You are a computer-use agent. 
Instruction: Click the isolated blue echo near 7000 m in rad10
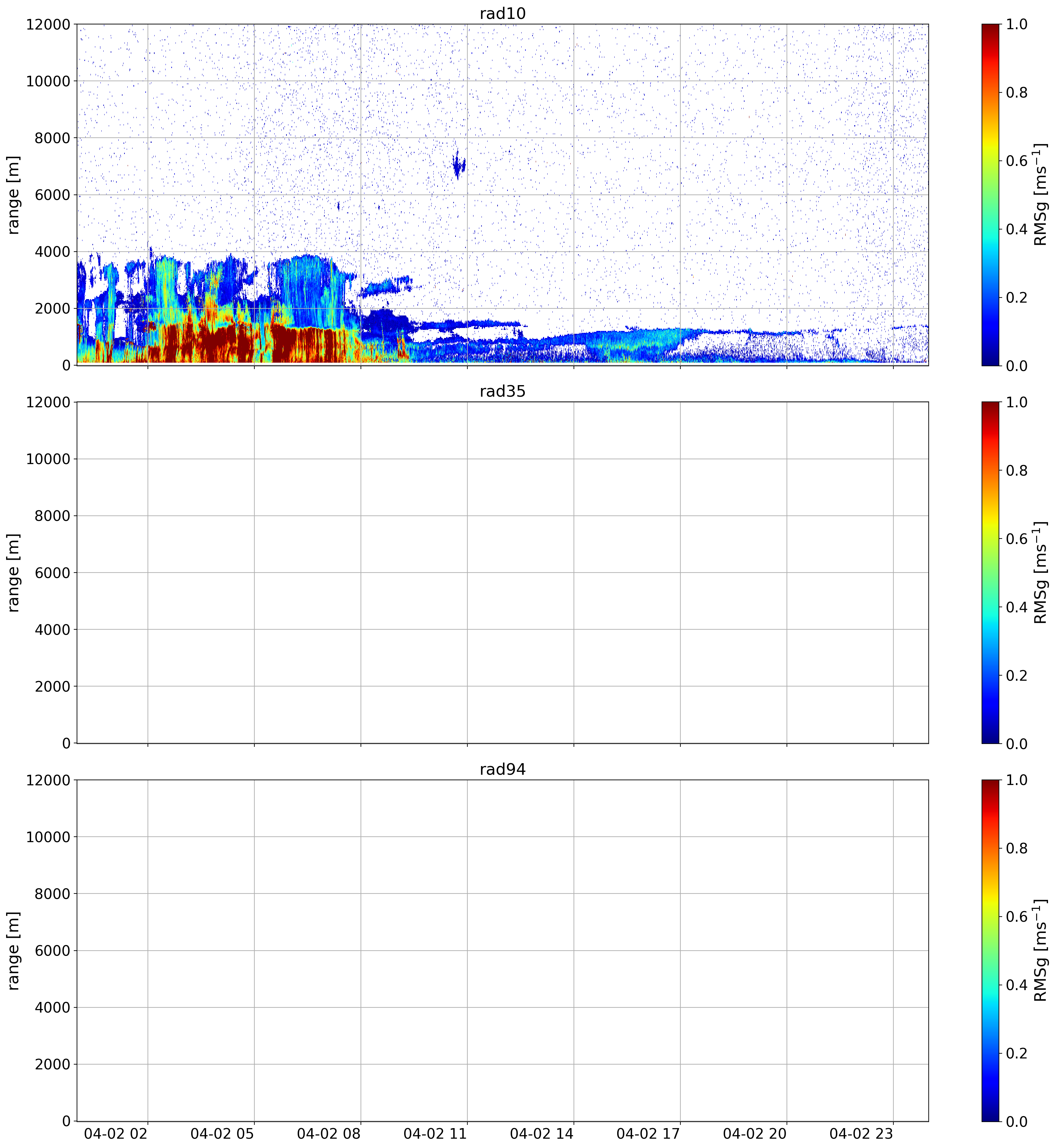[458, 165]
